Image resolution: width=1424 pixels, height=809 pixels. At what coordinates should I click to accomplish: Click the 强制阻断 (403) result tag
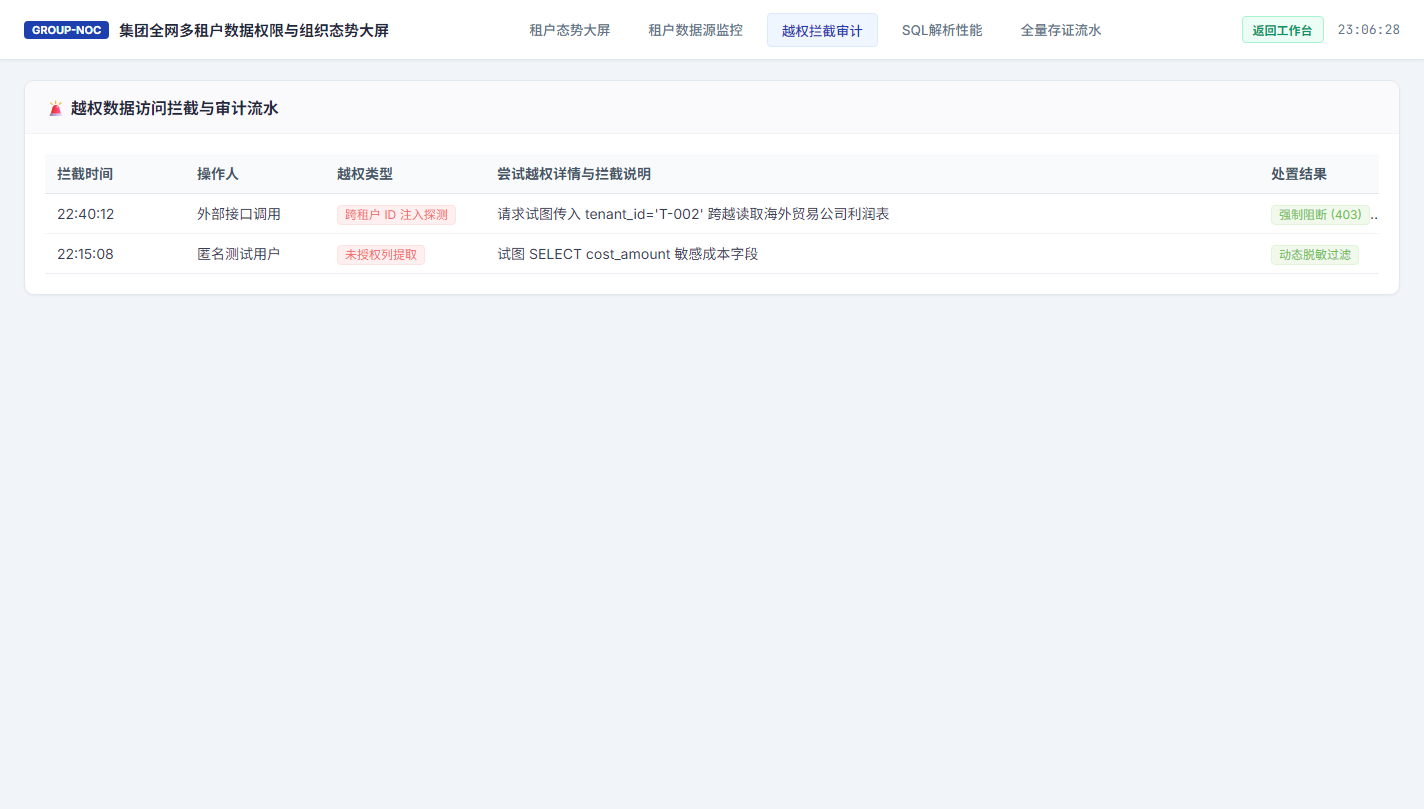point(1320,214)
